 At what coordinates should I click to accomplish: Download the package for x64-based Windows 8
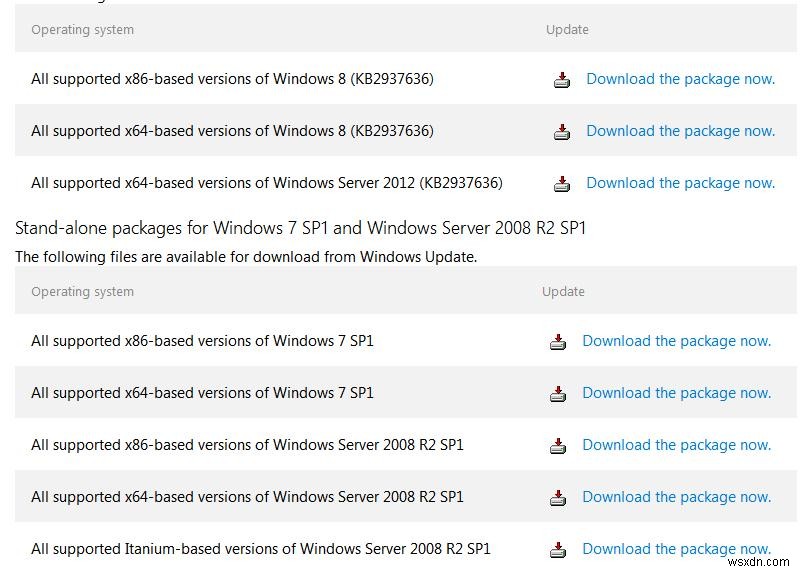coord(680,131)
